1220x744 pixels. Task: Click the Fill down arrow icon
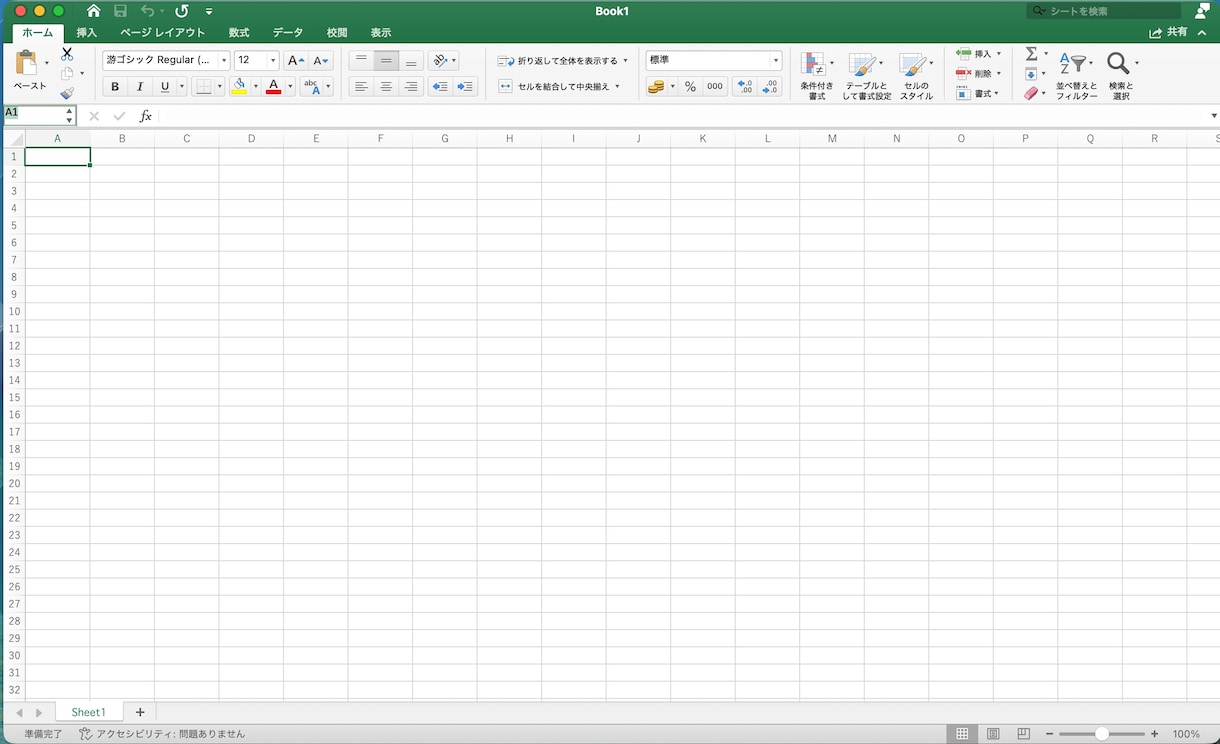pos(1031,74)
